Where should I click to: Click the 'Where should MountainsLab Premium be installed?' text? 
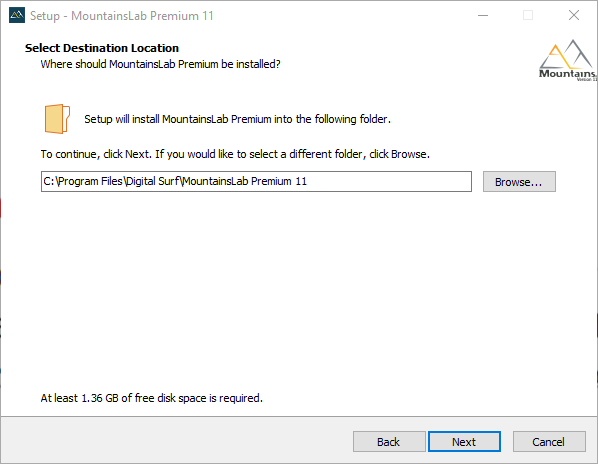pyautogui.click(x=161, y=64)
